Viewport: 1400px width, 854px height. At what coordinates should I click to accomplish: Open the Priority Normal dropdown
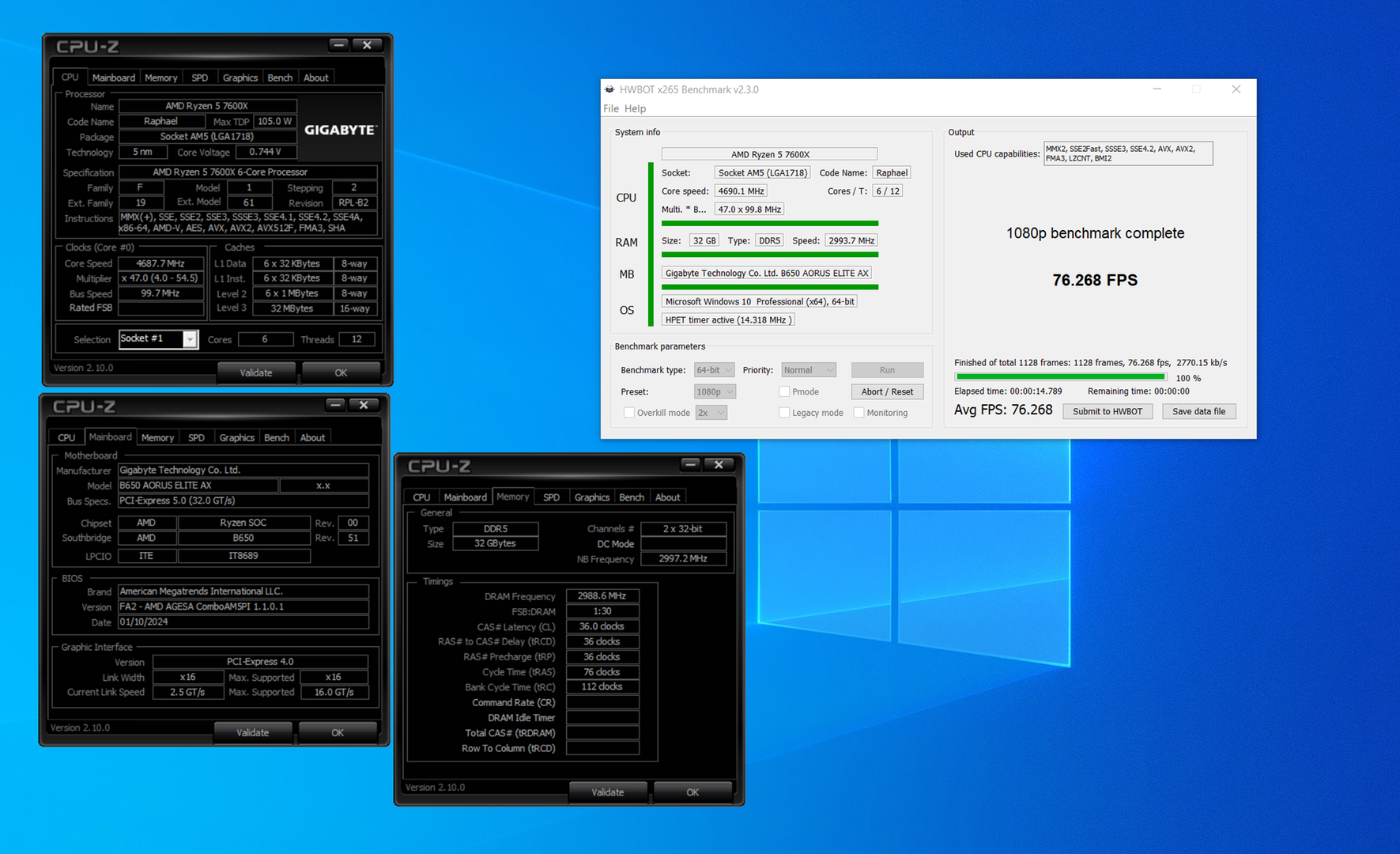tap(809, 370)
